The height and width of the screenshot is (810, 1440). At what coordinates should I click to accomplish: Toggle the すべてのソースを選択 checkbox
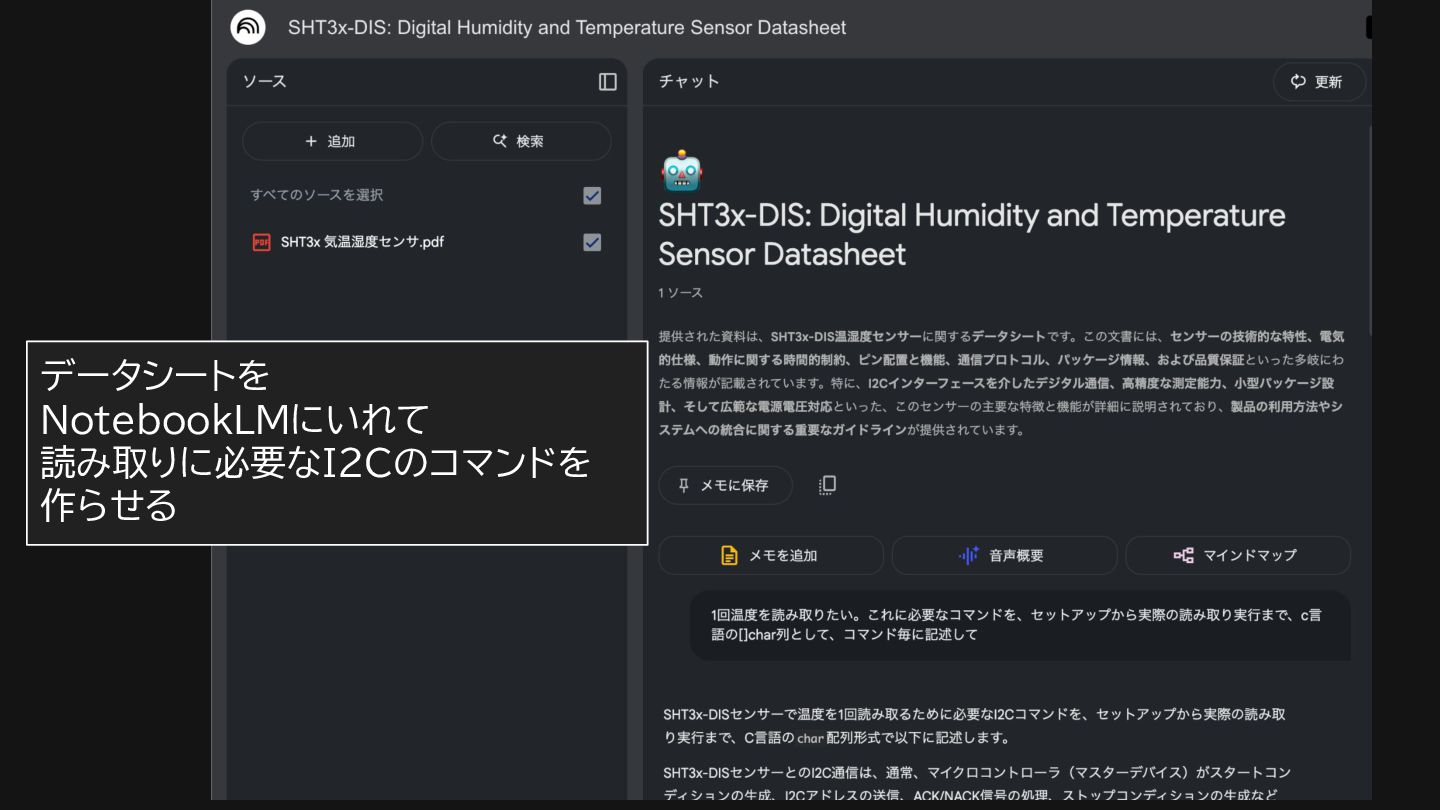click(592, 196)
